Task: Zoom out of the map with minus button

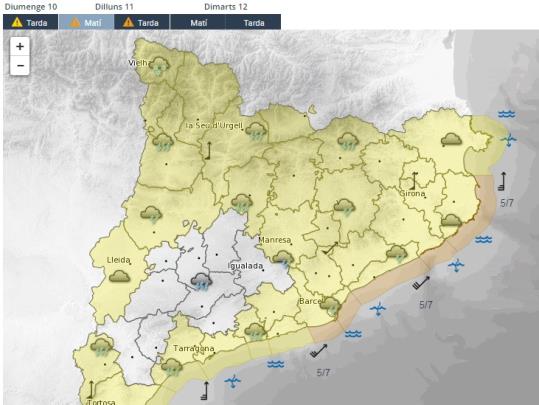Action: pos(20,65)
